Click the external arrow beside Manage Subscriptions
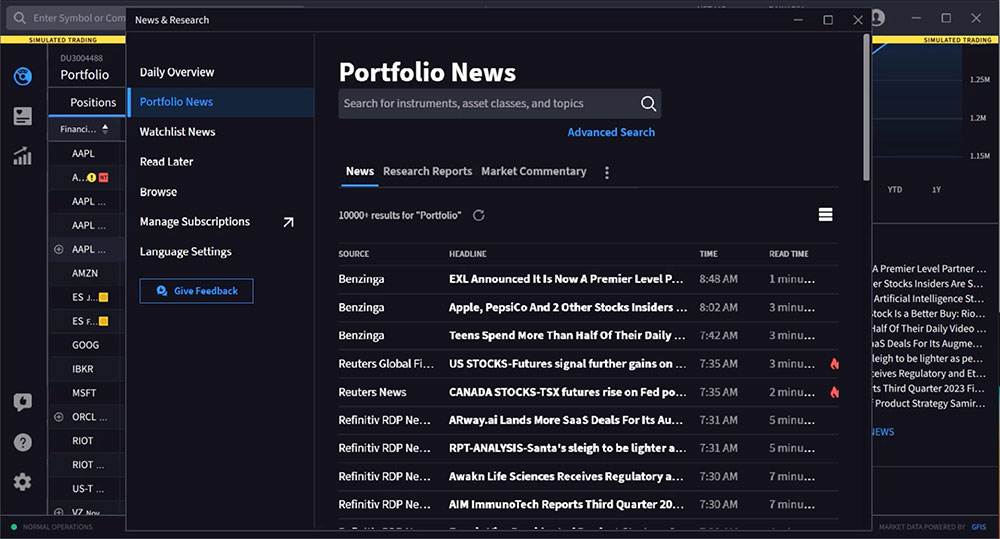This screenshot has height=539, width=1000. click(x=288, y=222)
